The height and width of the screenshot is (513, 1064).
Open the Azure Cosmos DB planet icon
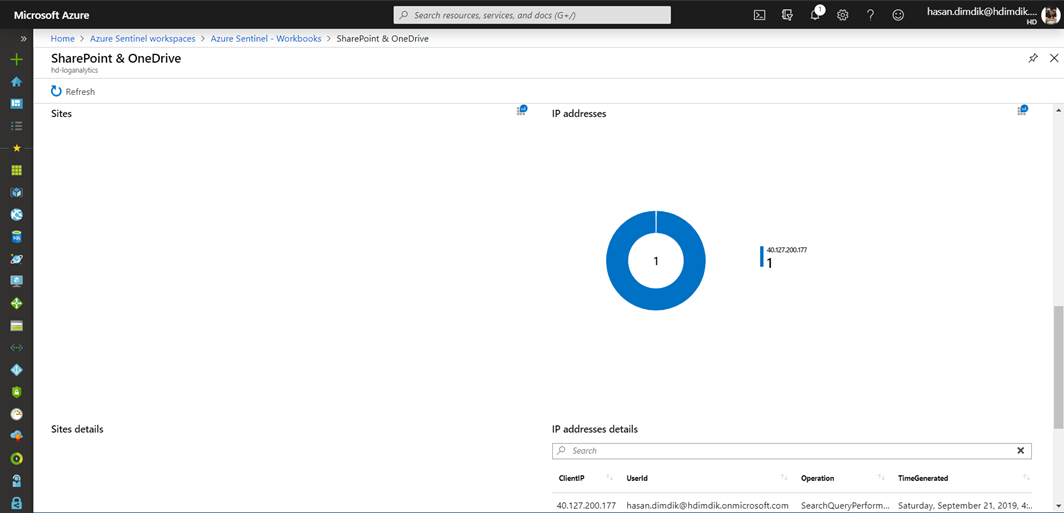pyautogui.click(x=17, y=259)
